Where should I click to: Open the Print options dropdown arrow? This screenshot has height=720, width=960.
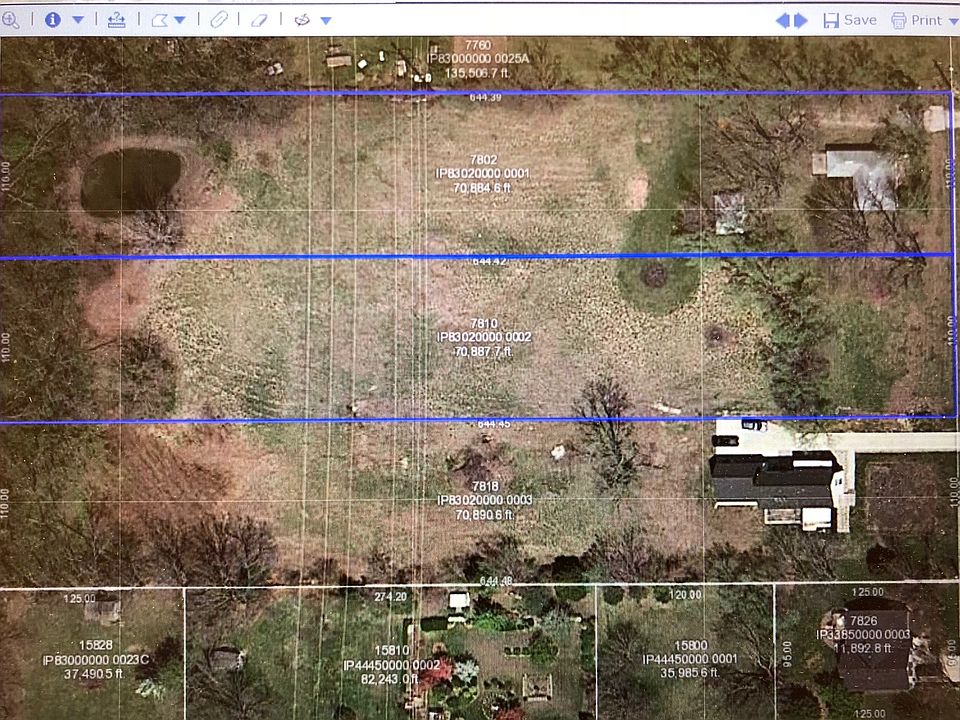(953, 21)
